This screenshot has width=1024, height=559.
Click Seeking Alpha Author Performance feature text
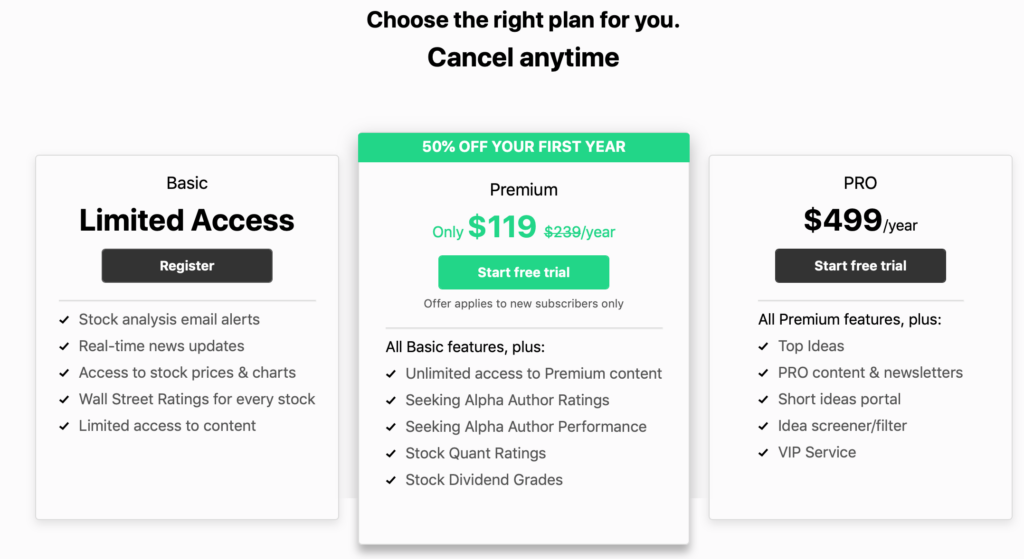[526, 426]
